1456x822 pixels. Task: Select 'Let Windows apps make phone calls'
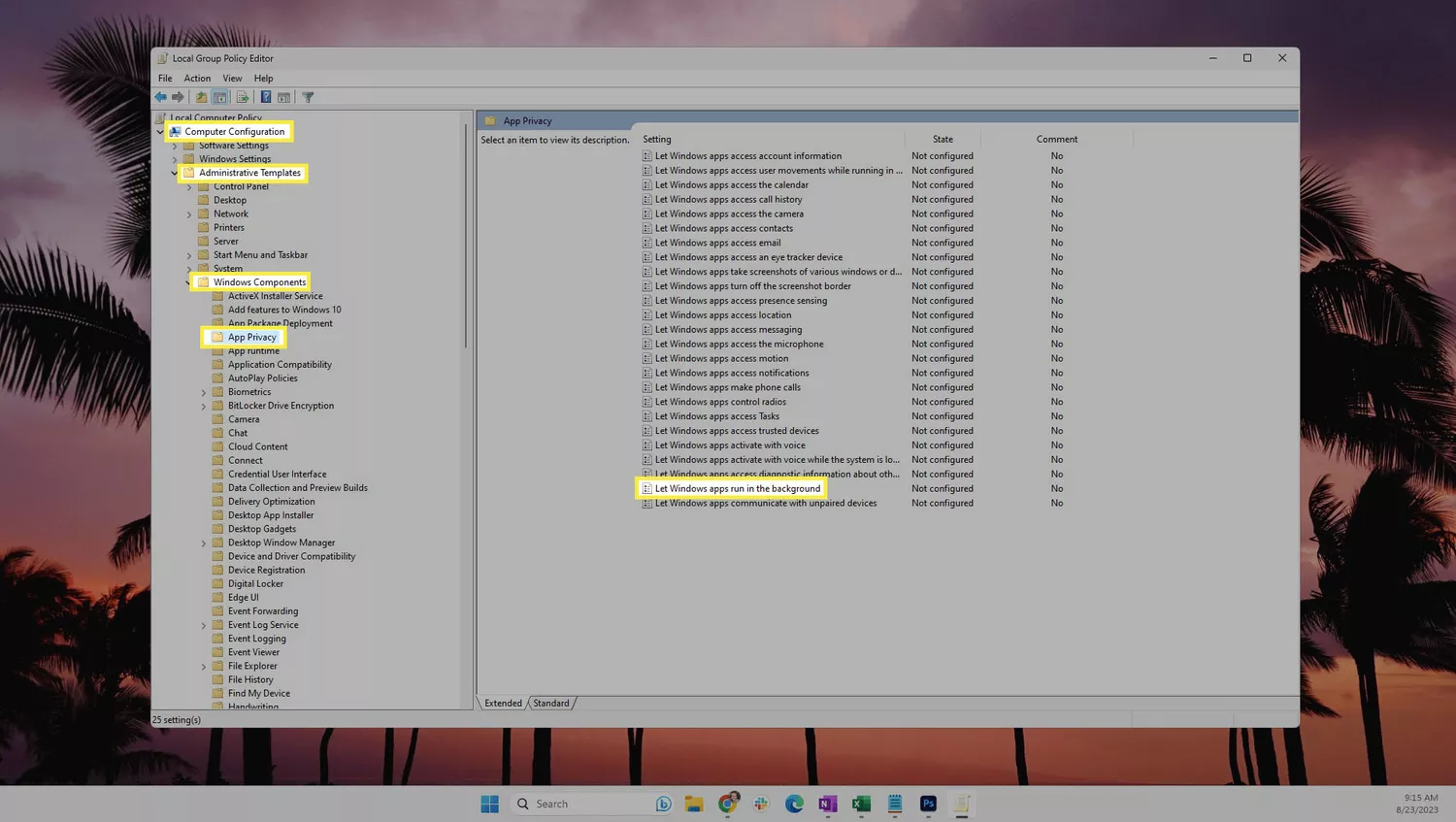click(x=727, y=387)
